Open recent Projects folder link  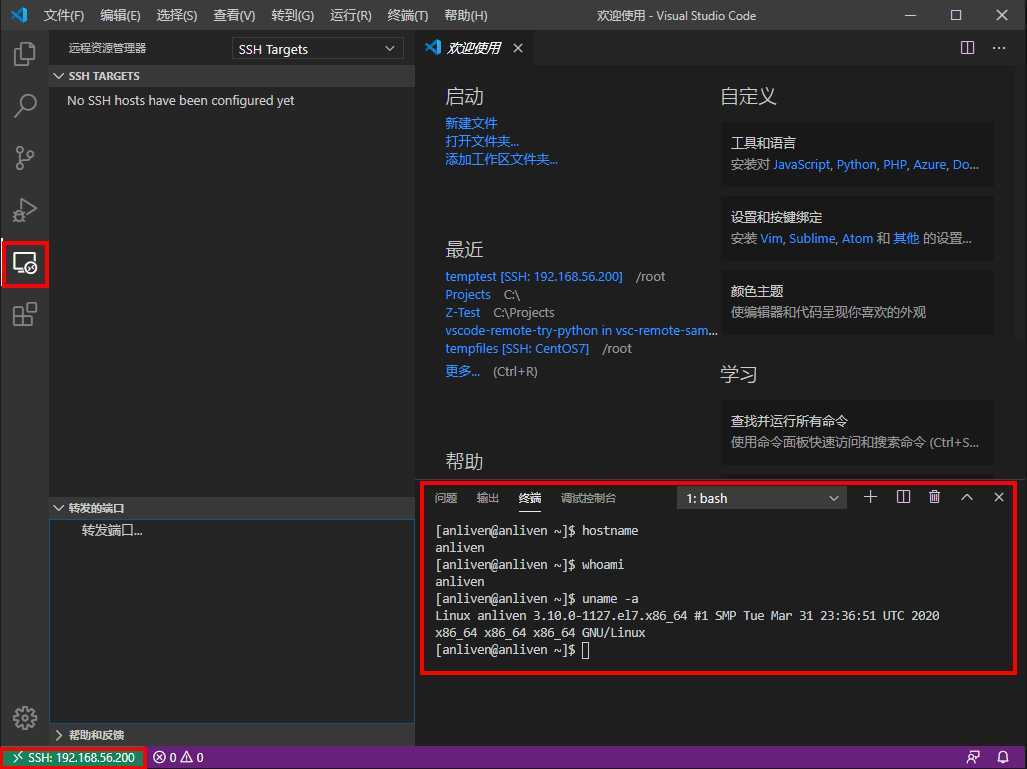[x=468, y=295]
